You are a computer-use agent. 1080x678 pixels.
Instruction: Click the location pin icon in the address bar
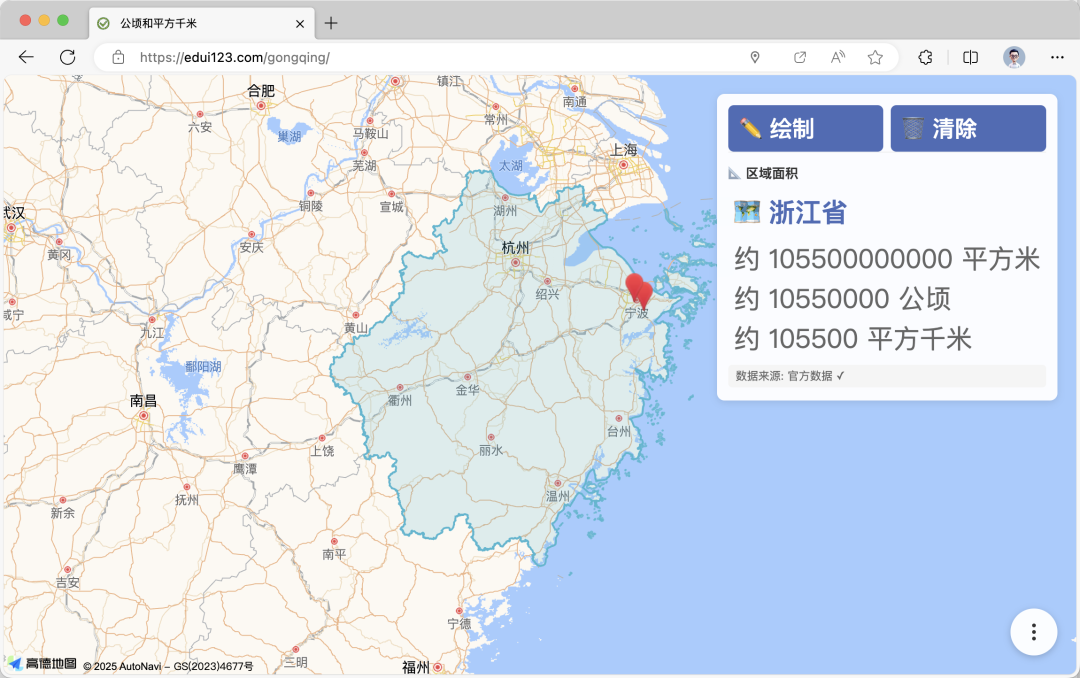(756, 57)
